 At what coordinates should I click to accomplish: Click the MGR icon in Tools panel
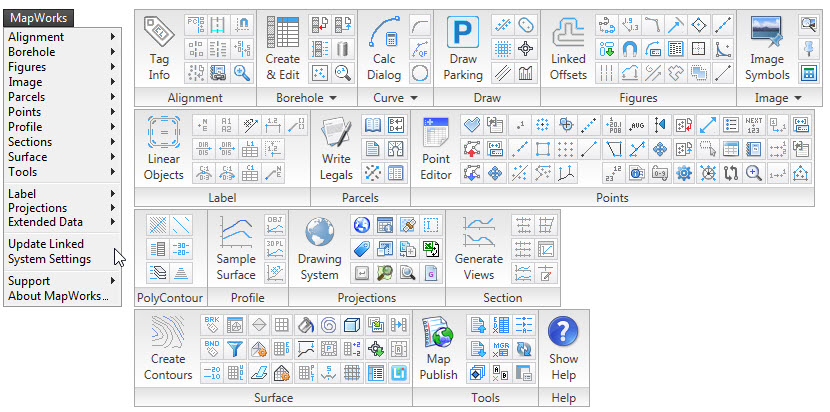pyautogui.click(x=501, y=348)
